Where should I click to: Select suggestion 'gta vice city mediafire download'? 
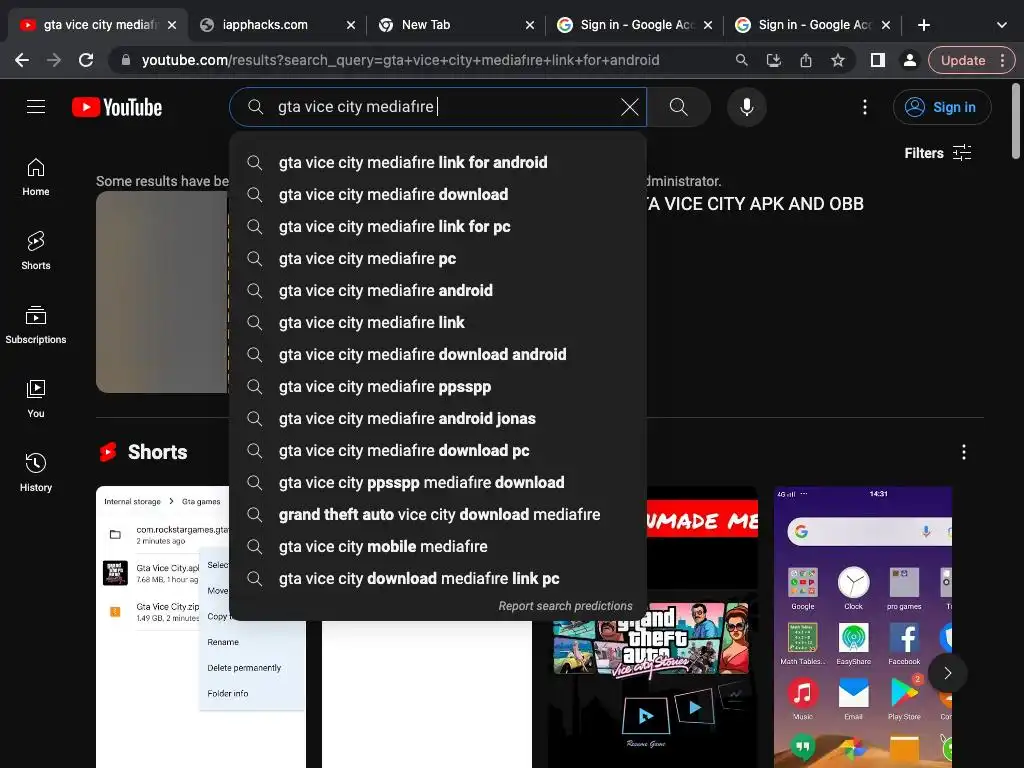438,195
